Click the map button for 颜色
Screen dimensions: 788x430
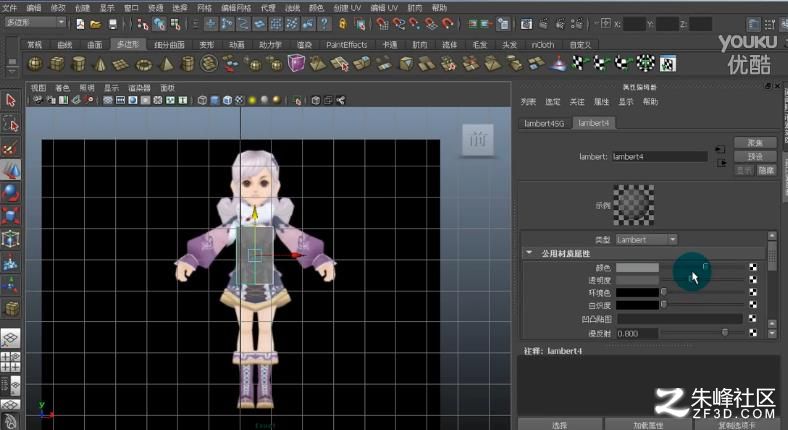point(753,267)
